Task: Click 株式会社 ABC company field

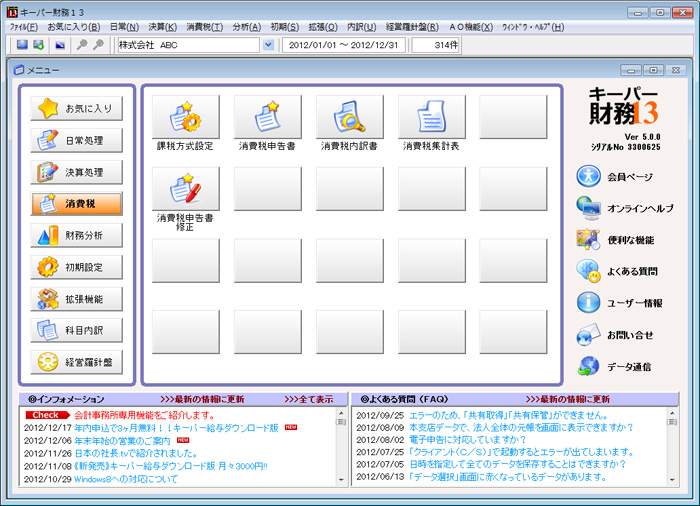Action: click(x=188, y=45)
